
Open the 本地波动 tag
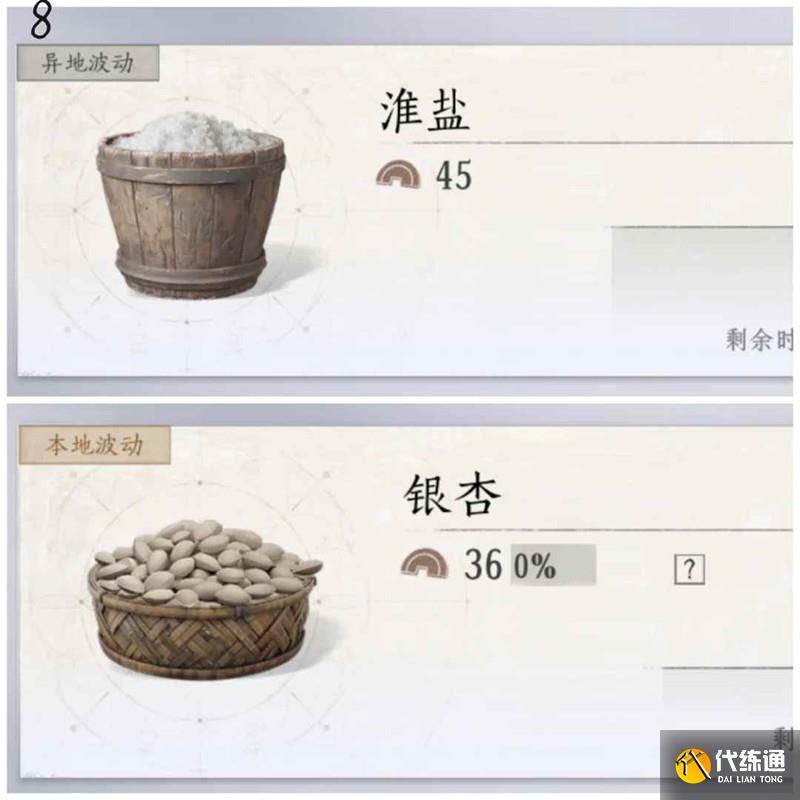pos(95,445)
